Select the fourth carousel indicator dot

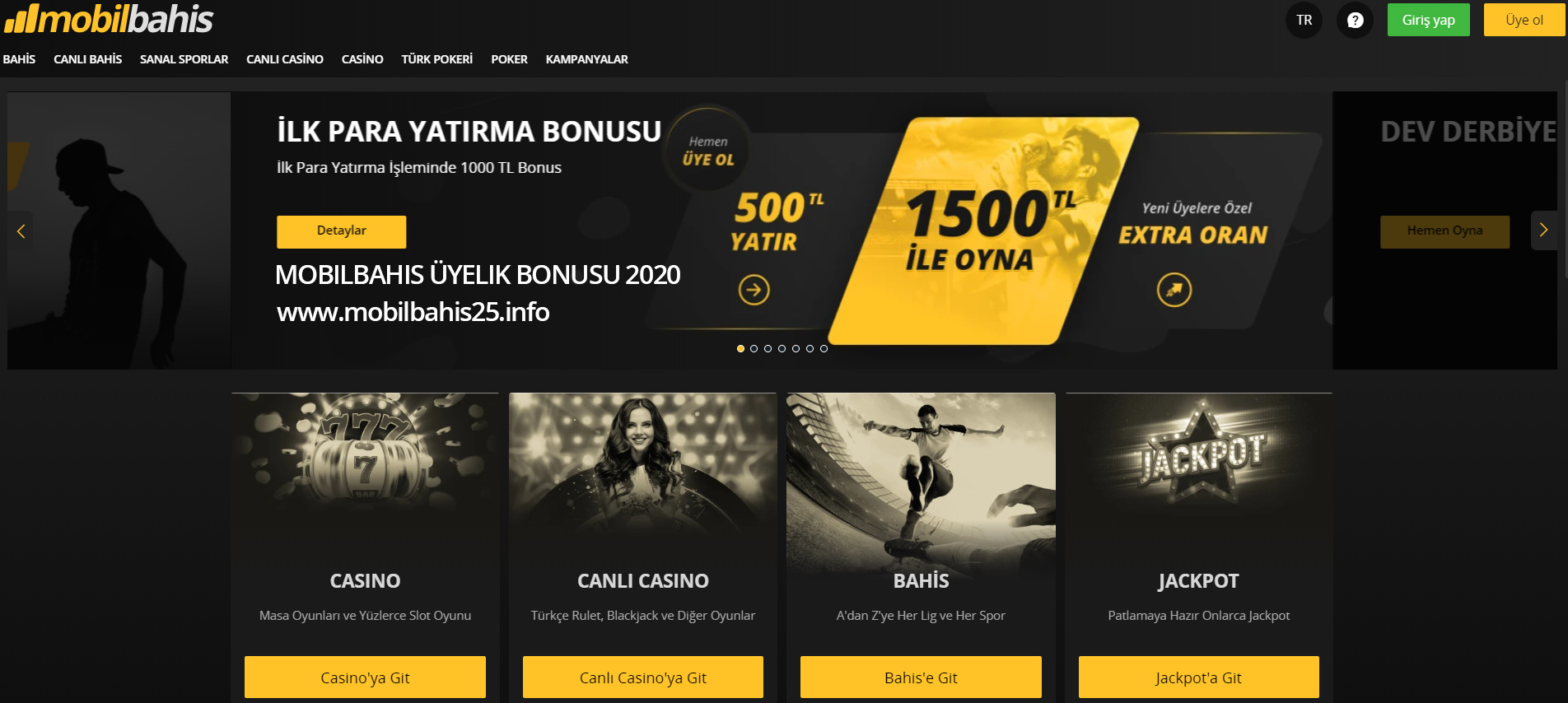click(x=782, y=349)
